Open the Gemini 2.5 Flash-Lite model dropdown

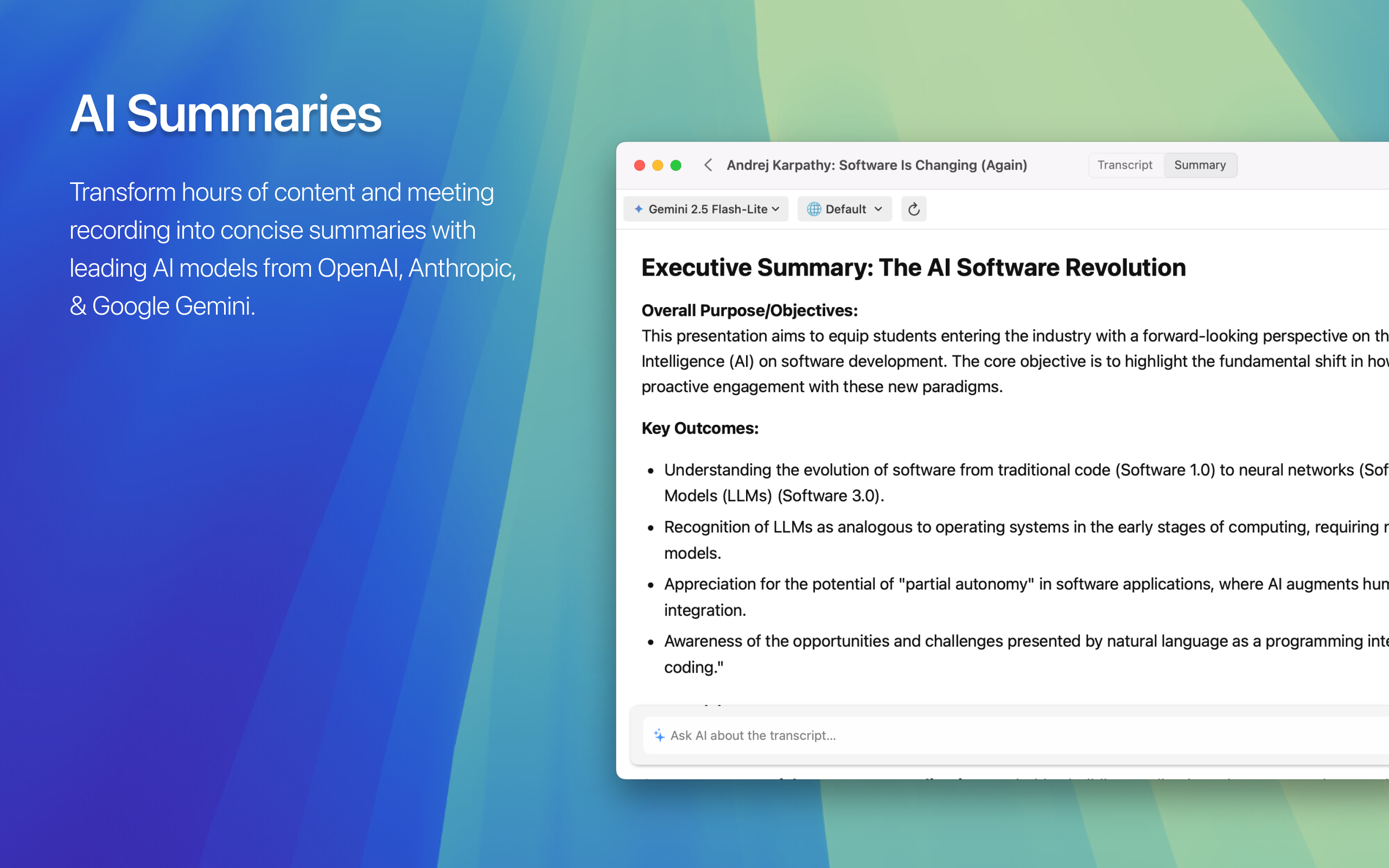coord(706,209)
